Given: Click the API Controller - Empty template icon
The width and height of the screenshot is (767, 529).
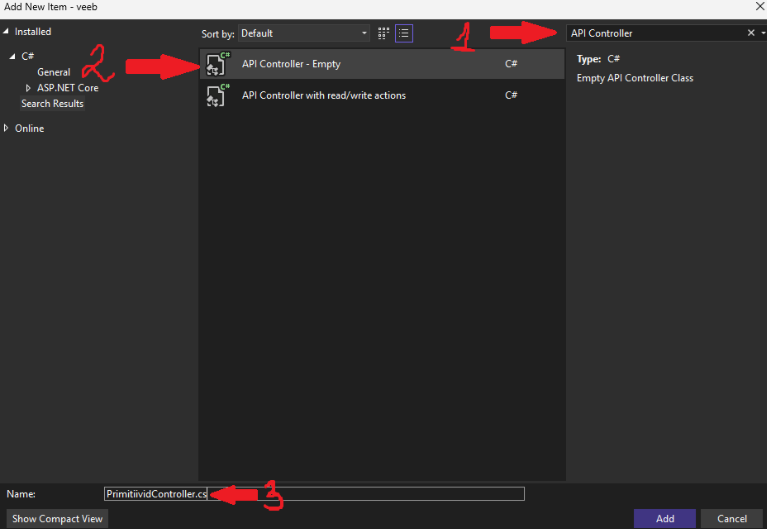Looking at the screenshot, I should [217, 65].
